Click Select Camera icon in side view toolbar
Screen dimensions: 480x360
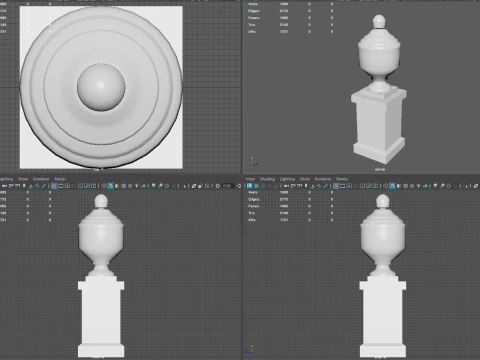(286, 186)
